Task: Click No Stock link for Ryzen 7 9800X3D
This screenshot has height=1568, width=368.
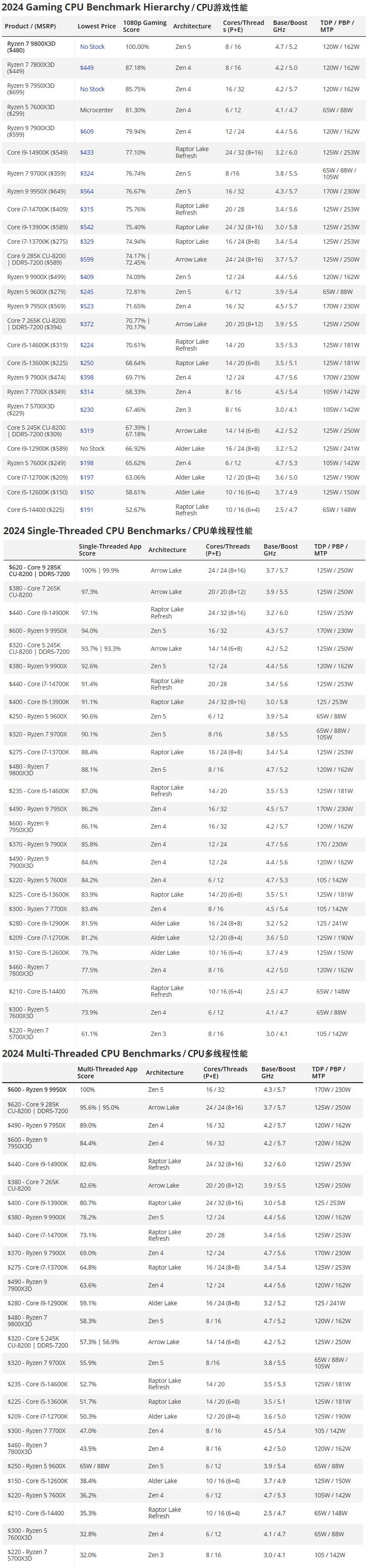Action: pos(92,47)
